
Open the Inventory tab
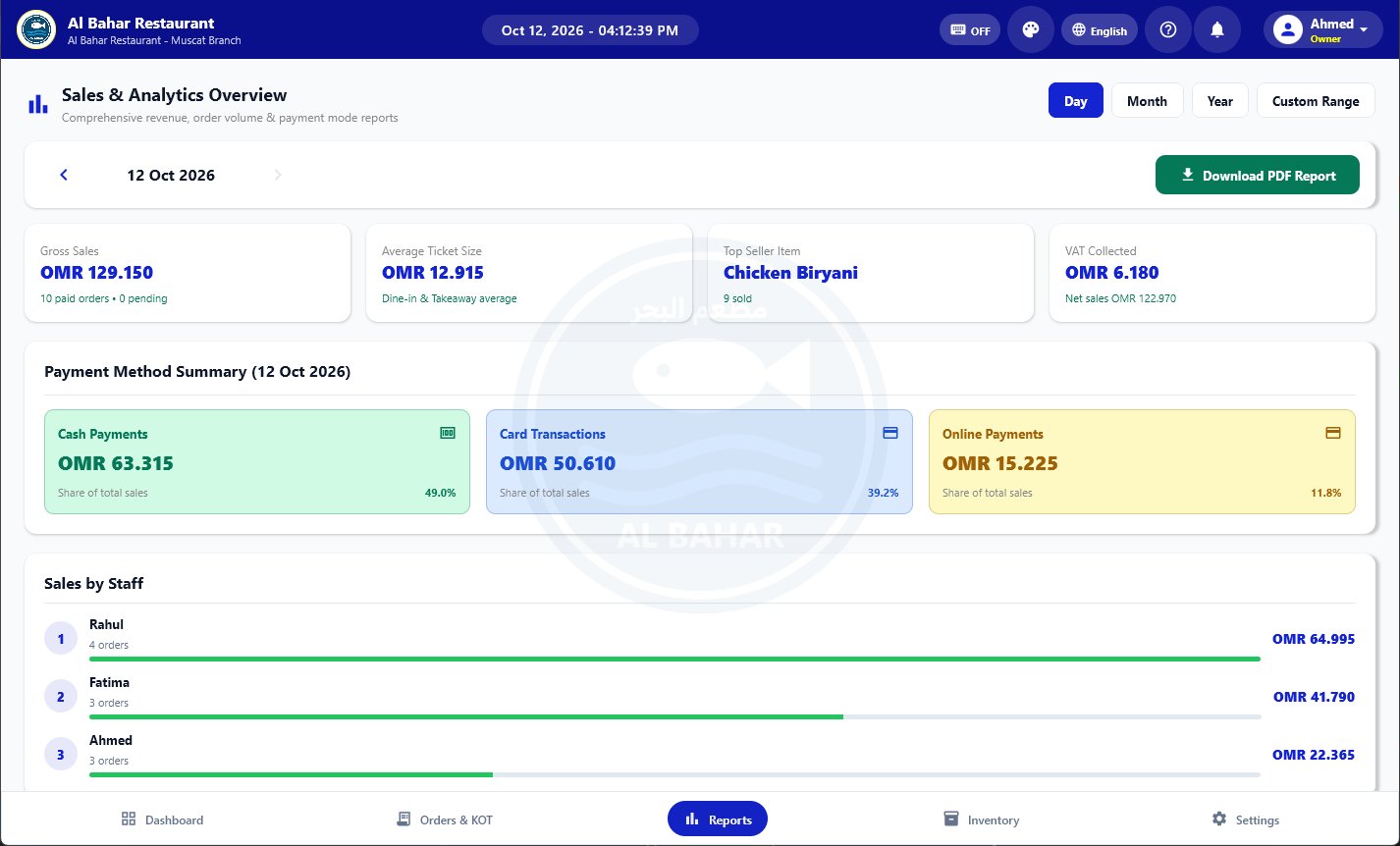point(982,820)
